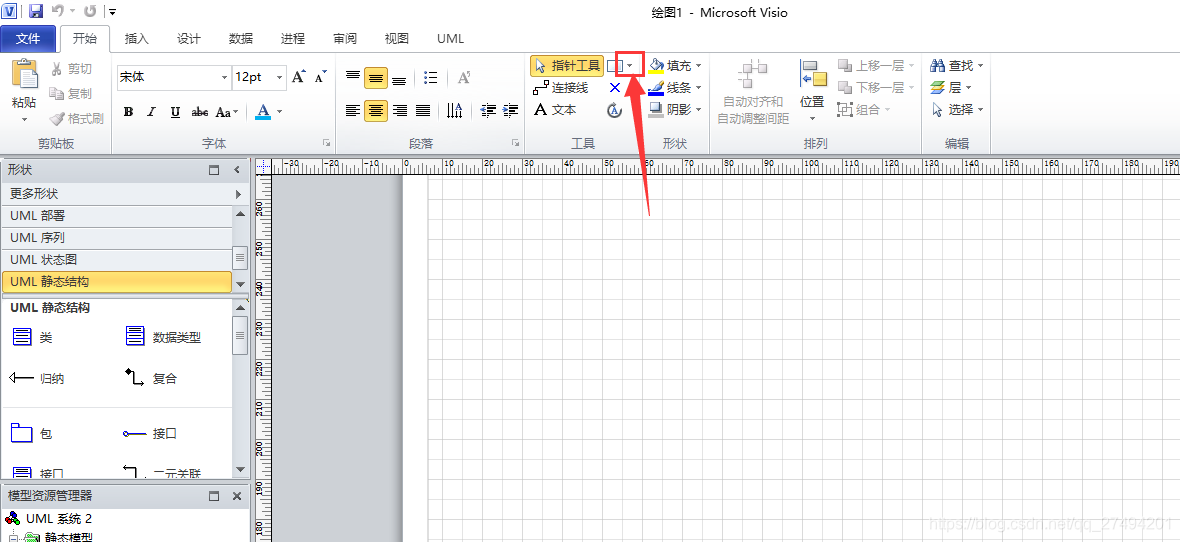Screen dimensions: 1180x542
Task: Collapse the Shapes pane with chevron
Action: 237,170
